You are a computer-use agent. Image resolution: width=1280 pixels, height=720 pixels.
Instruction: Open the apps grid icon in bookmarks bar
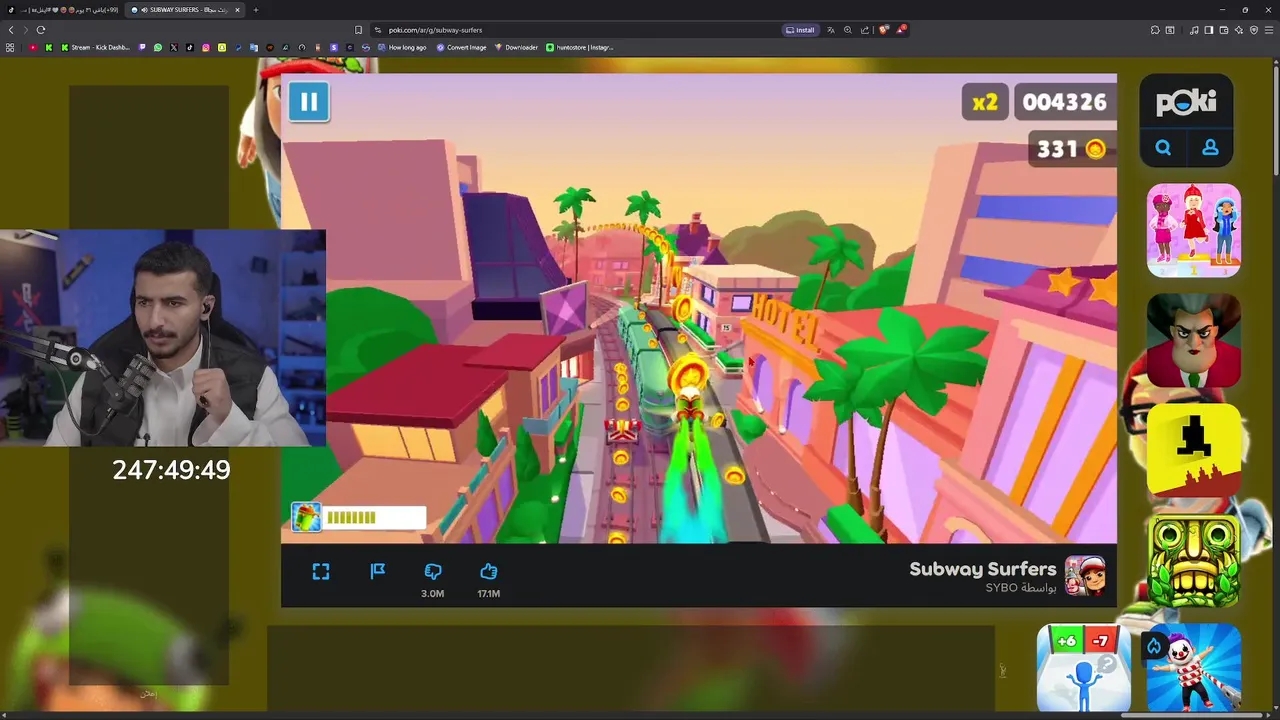10,47
